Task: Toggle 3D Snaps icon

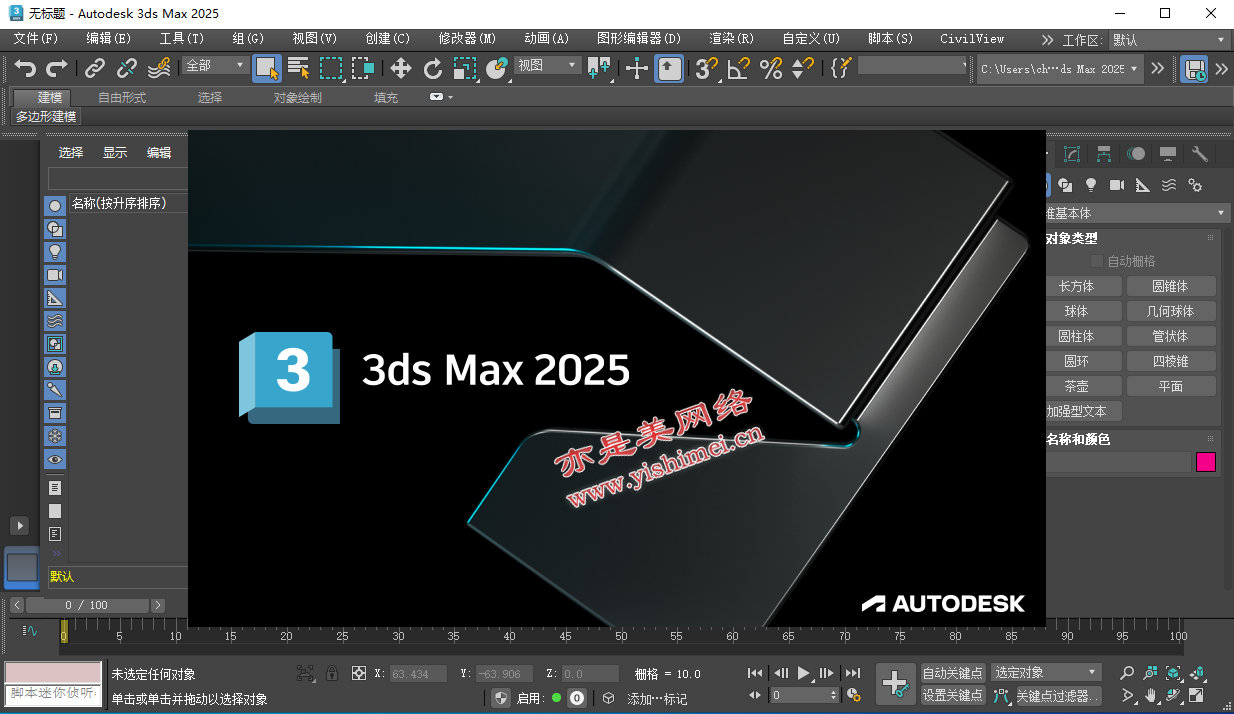Action: (x=707, y=68)
